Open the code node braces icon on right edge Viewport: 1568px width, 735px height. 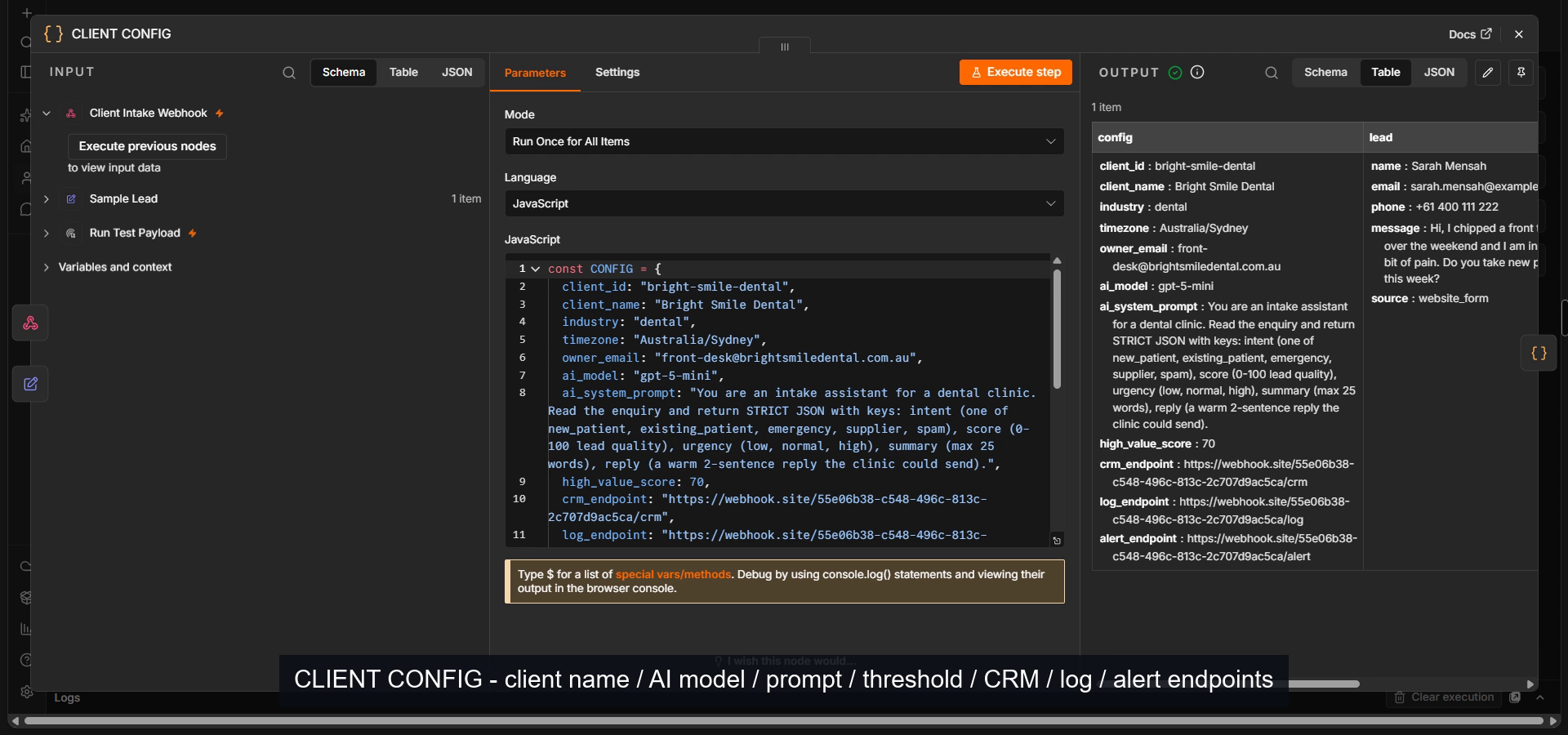click(x=1539, y=354)
